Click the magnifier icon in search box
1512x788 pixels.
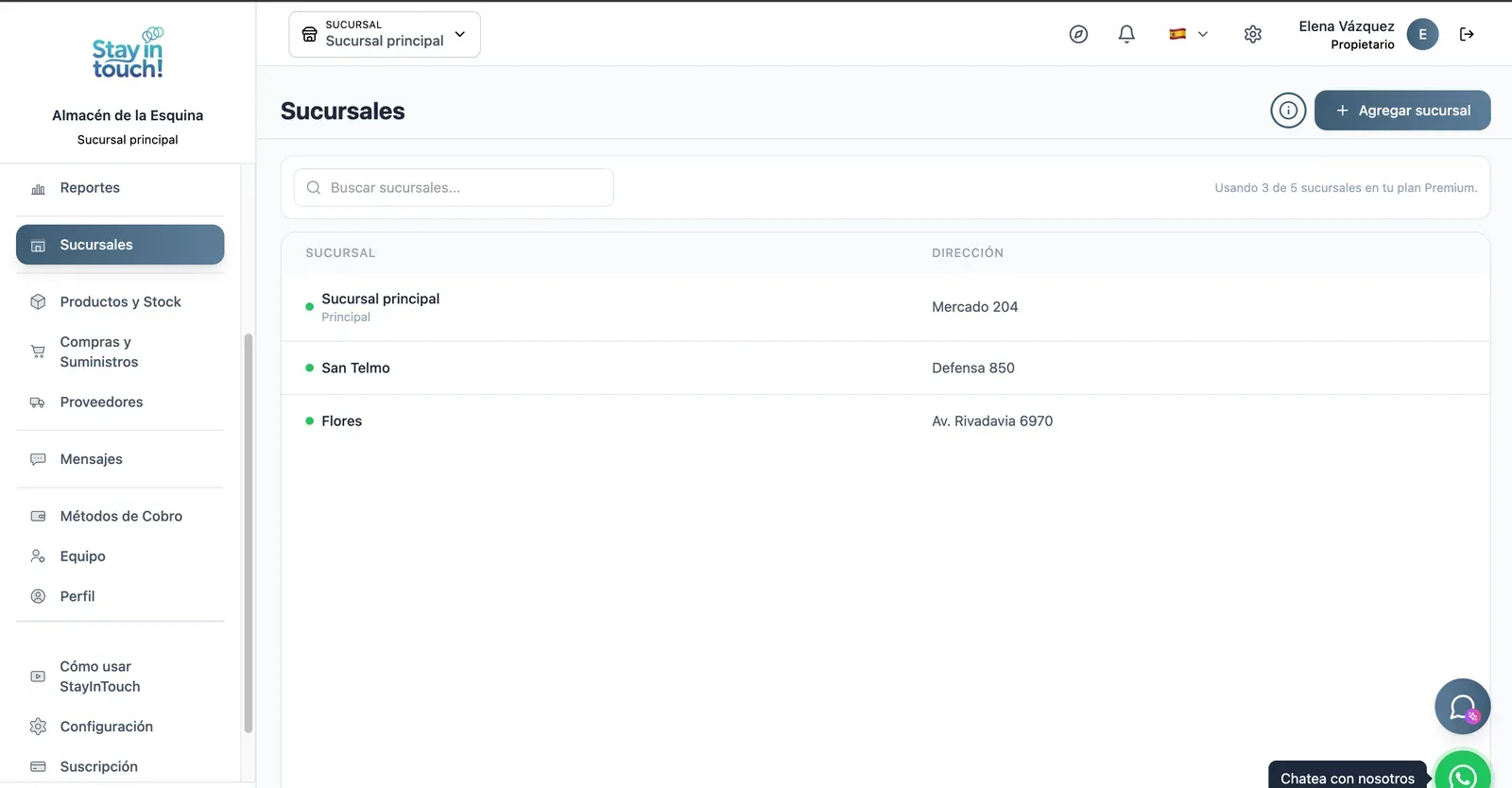coord(314,188)
